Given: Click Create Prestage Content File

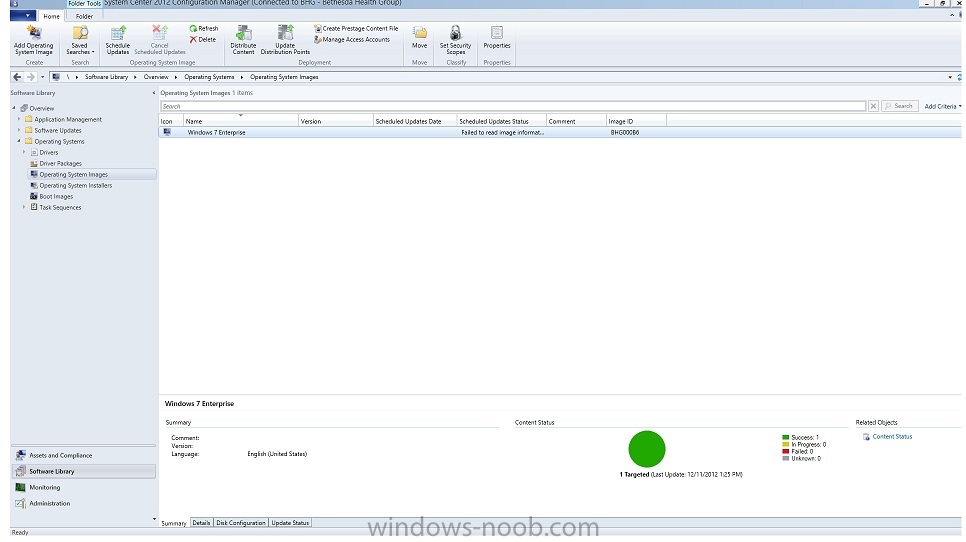Looking at the screenshot, I should (356, 28).
